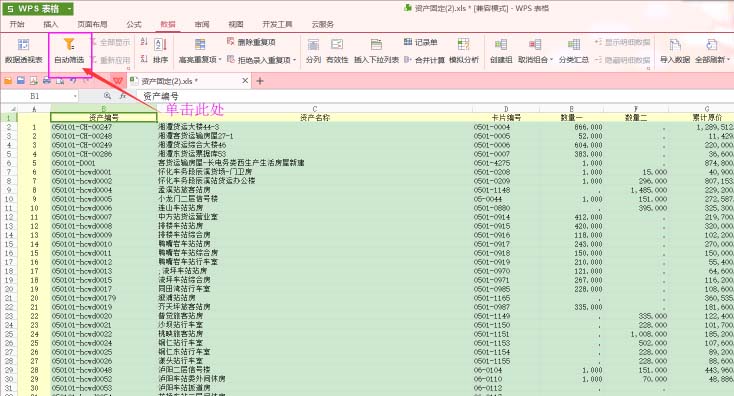The height and width of the screenshot is (396, 734).
Task: Click the 数量二 header cell
Action: pos(636,117)
